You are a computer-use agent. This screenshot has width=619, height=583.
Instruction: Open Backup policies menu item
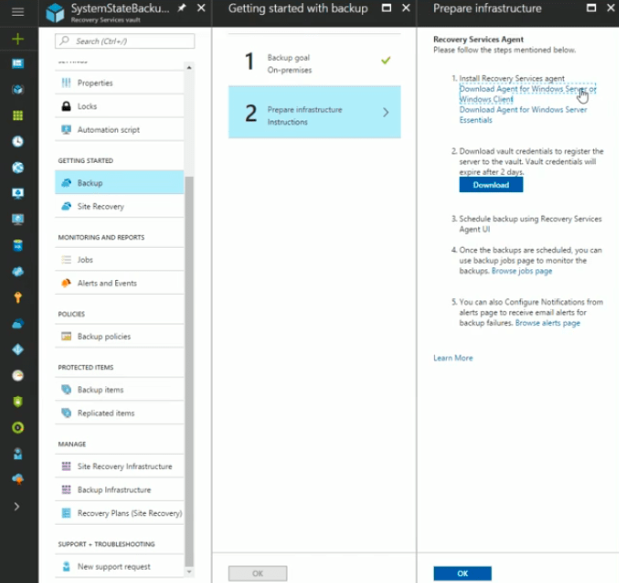point(119,336)
